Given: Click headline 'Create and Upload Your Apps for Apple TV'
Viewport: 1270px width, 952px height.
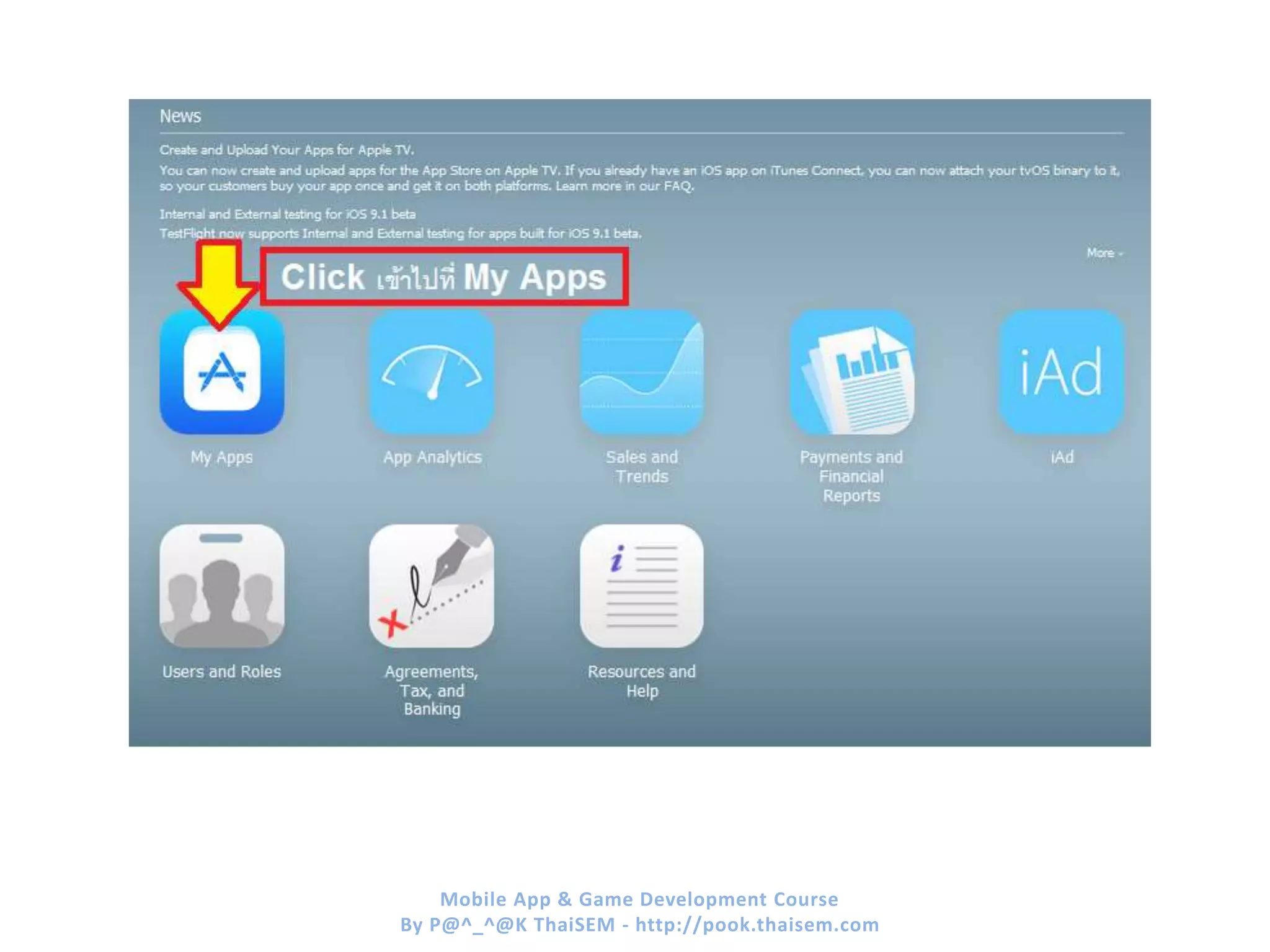Looking at the screenshot, I should click(286, 150).
